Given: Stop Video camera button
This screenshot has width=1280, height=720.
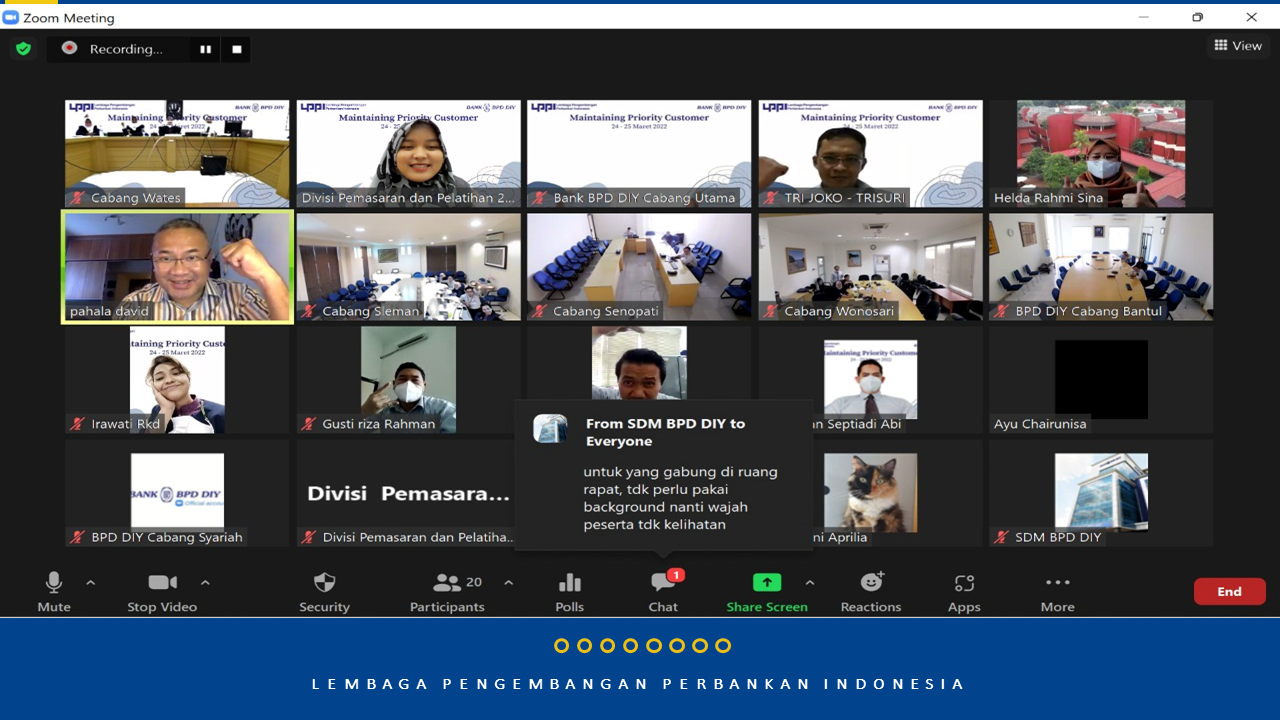Looking at the screenshot, I should pos(162,592).
